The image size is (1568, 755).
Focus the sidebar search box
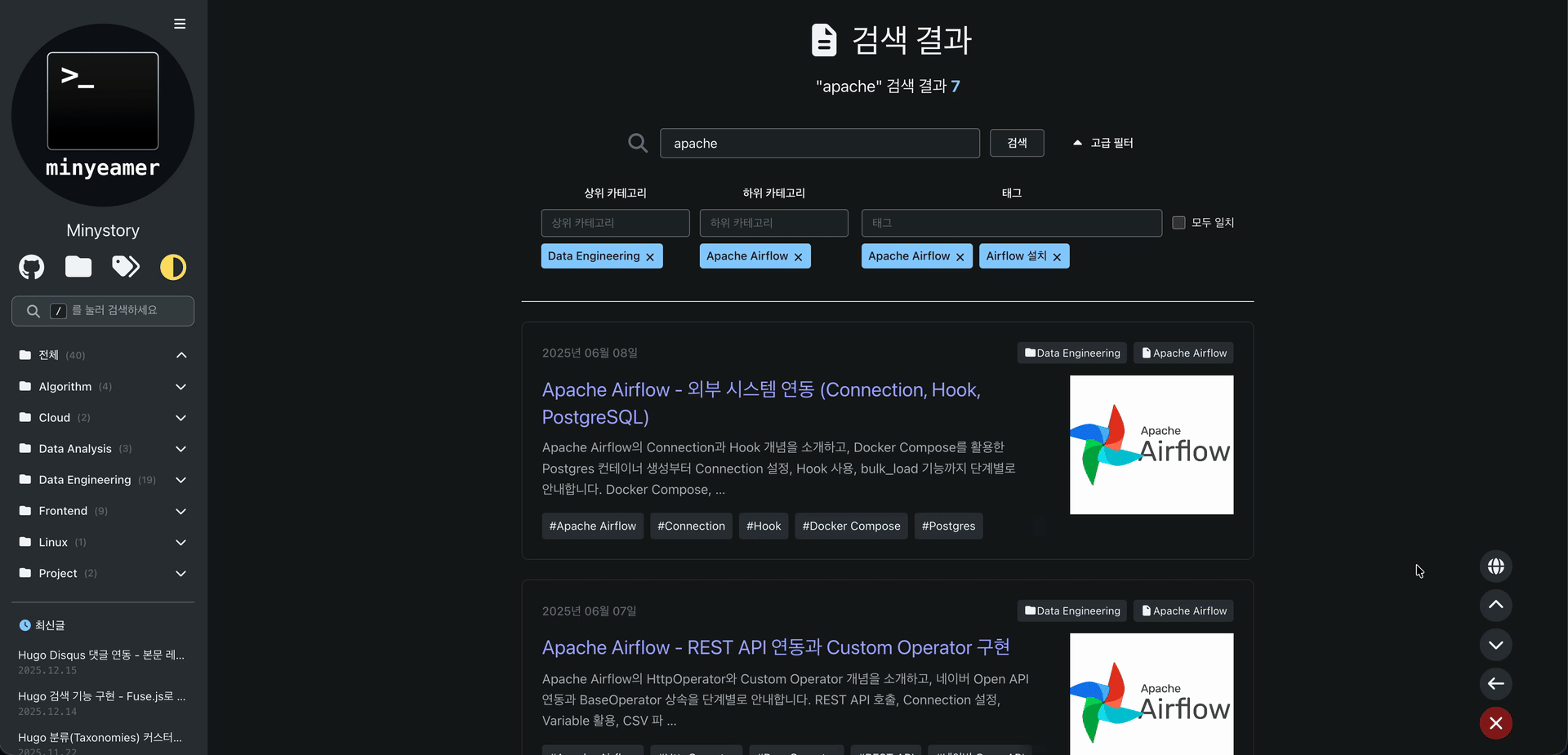pos(103,311)
